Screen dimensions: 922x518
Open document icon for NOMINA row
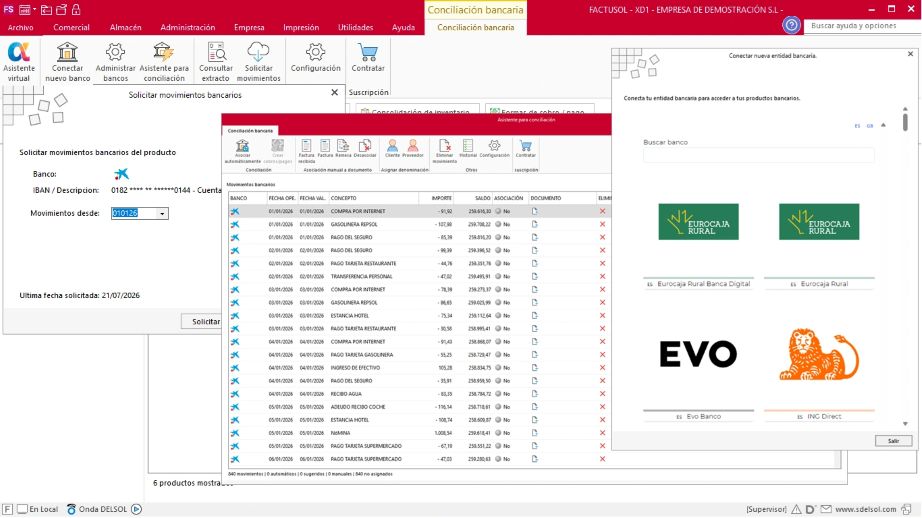coord(535,433)
